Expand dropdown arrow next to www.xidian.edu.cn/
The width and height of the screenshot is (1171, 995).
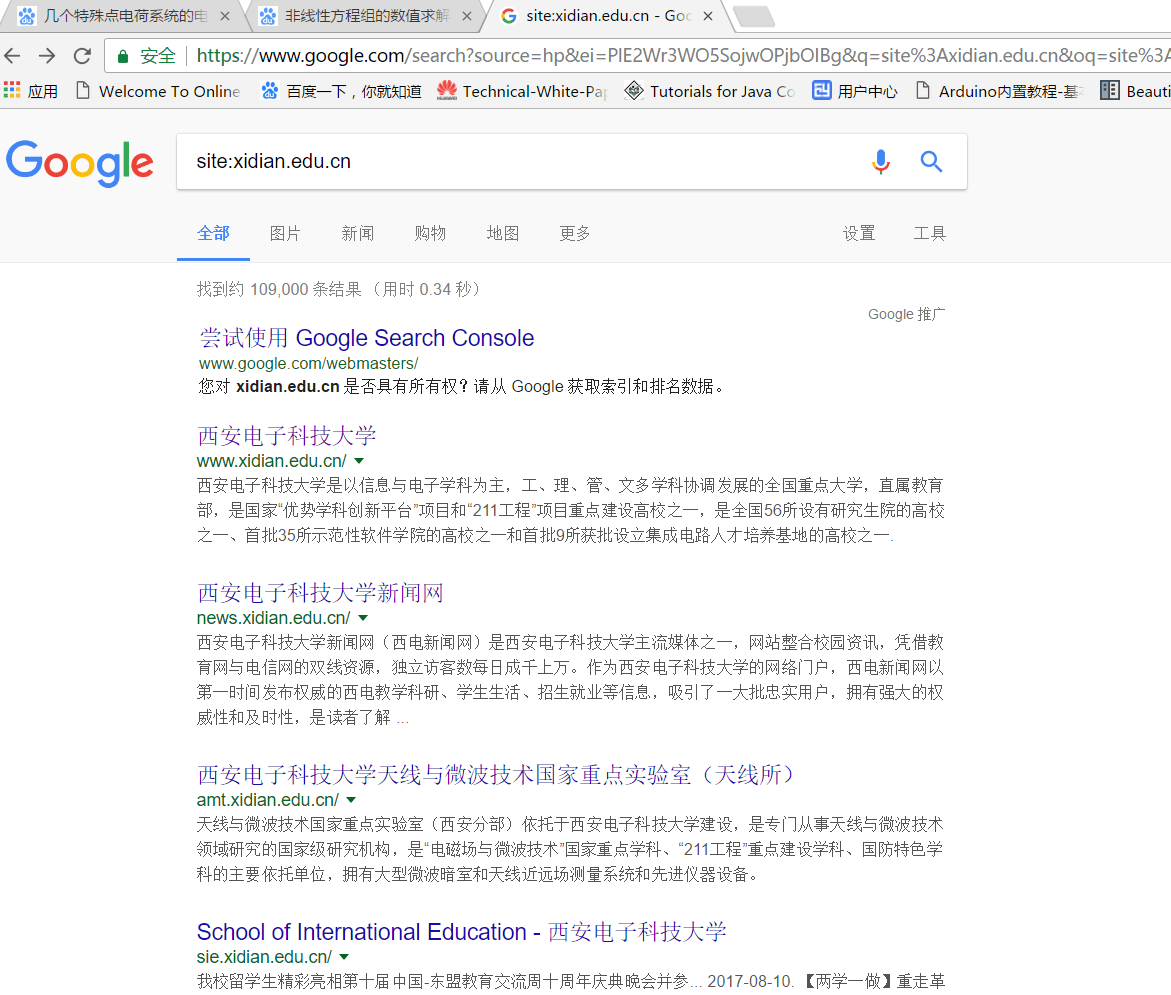tap(359, 461)
